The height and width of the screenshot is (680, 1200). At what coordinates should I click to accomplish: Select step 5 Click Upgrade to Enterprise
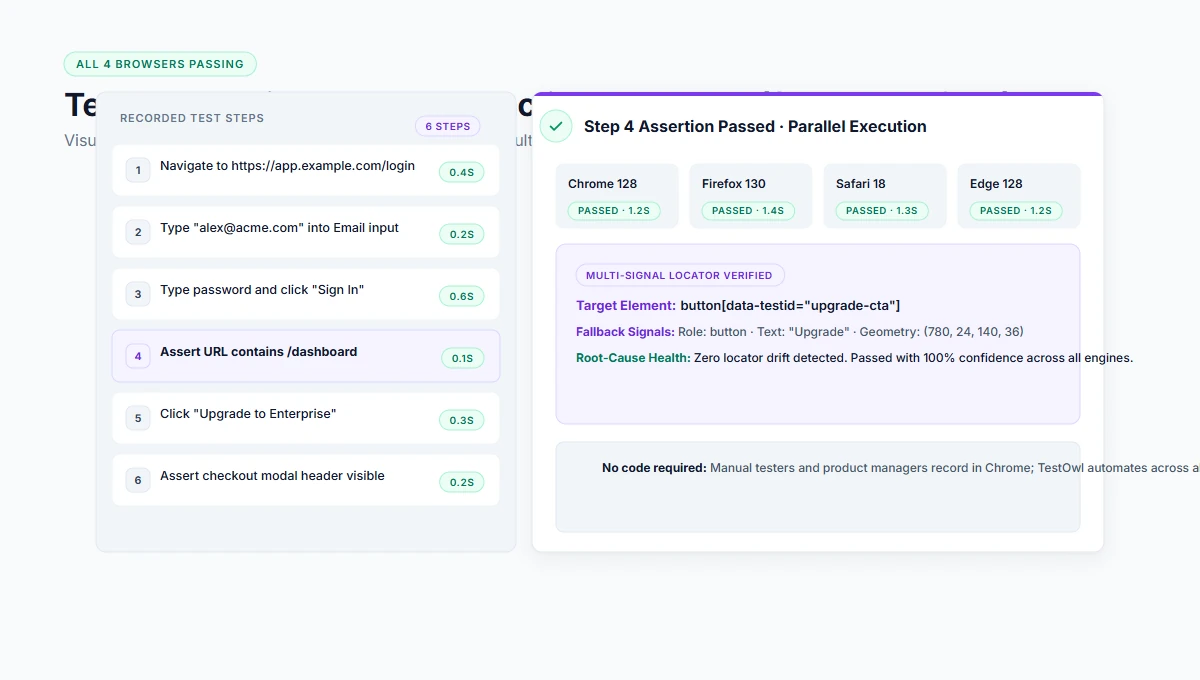click(306, 418)
